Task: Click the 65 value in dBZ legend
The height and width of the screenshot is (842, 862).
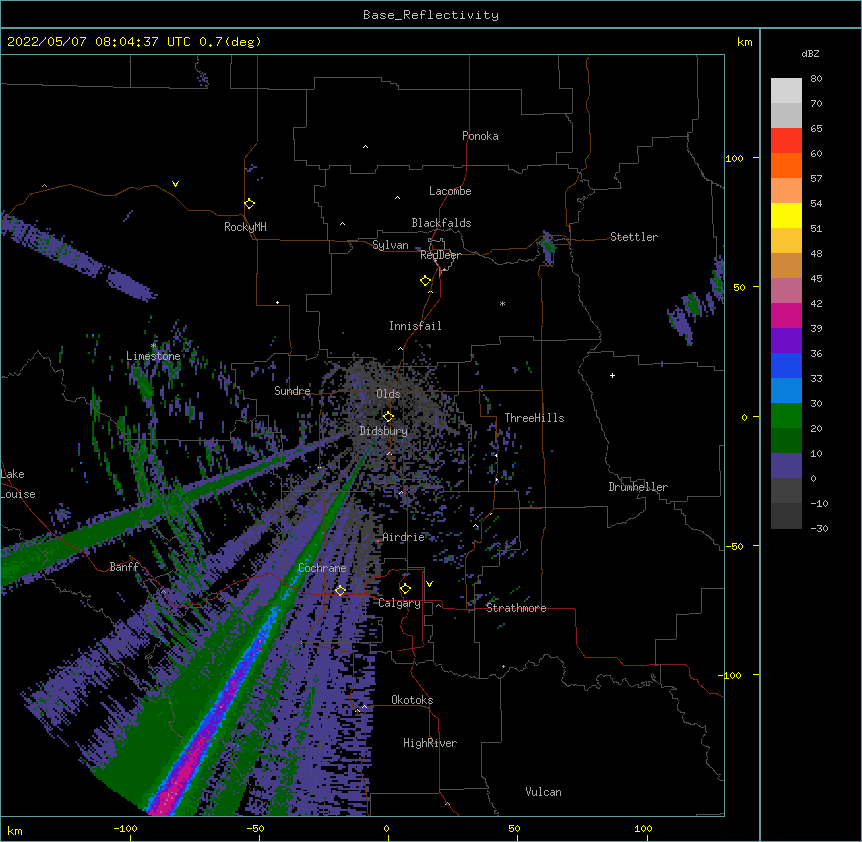Action: pyautogui.click(x=816, y=129)
